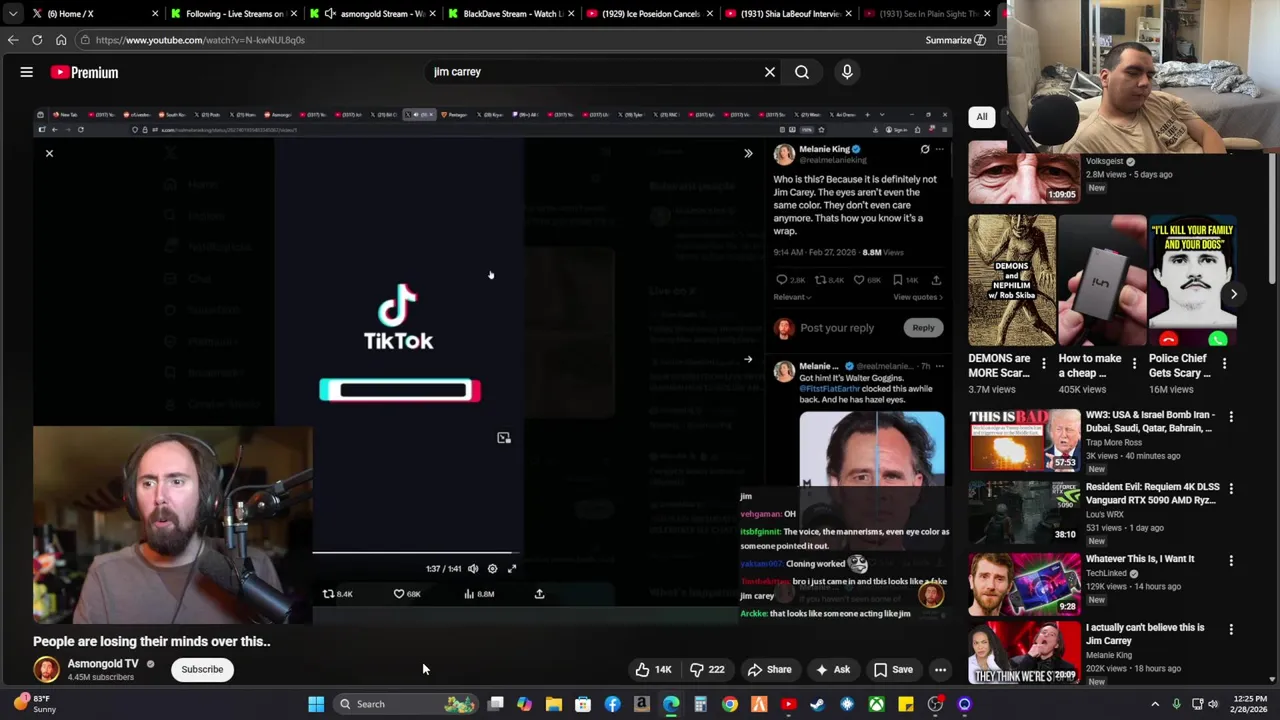Show hidden system tray icons chevron
Screen dimensions: 1280x720
pos(1155,704)
